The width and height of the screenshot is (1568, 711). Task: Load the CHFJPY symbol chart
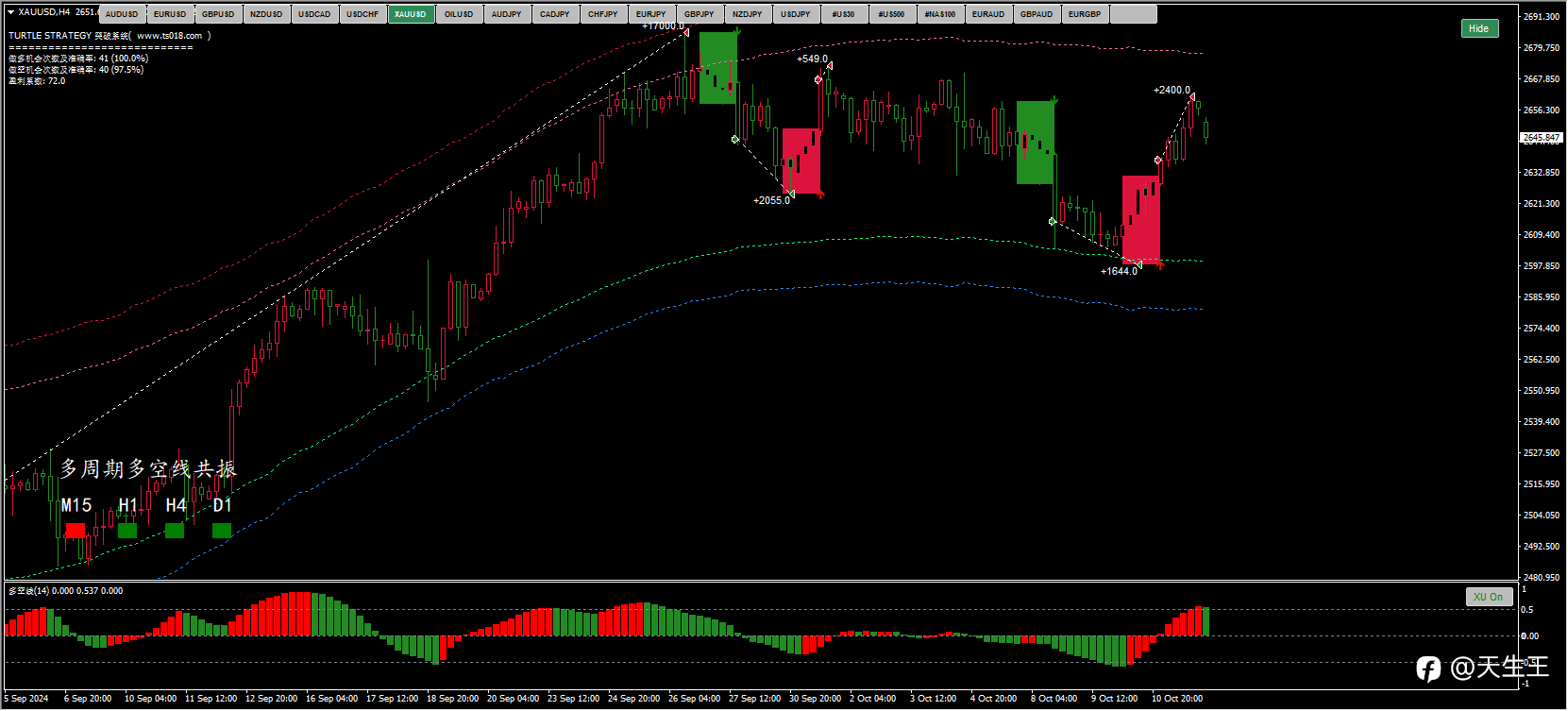pos(603,14)
